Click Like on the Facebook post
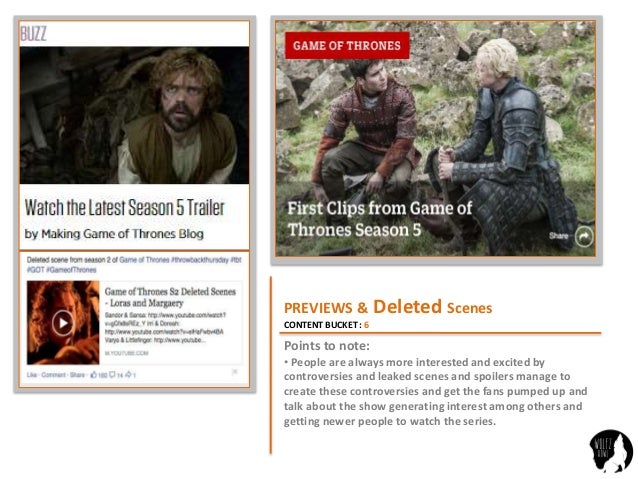The height and width of the screenshot is (479, 638). click(x=32, y=374)
